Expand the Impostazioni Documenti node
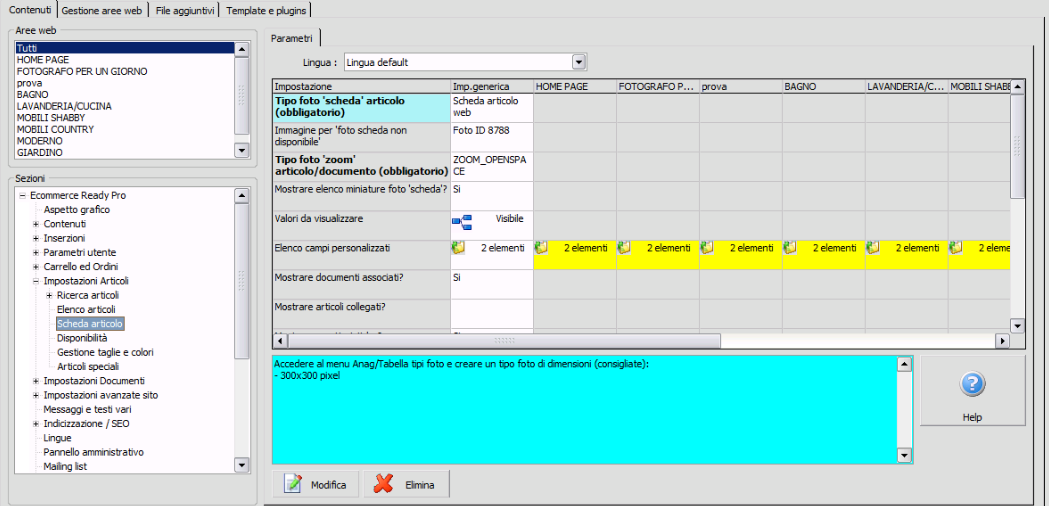 36,381
